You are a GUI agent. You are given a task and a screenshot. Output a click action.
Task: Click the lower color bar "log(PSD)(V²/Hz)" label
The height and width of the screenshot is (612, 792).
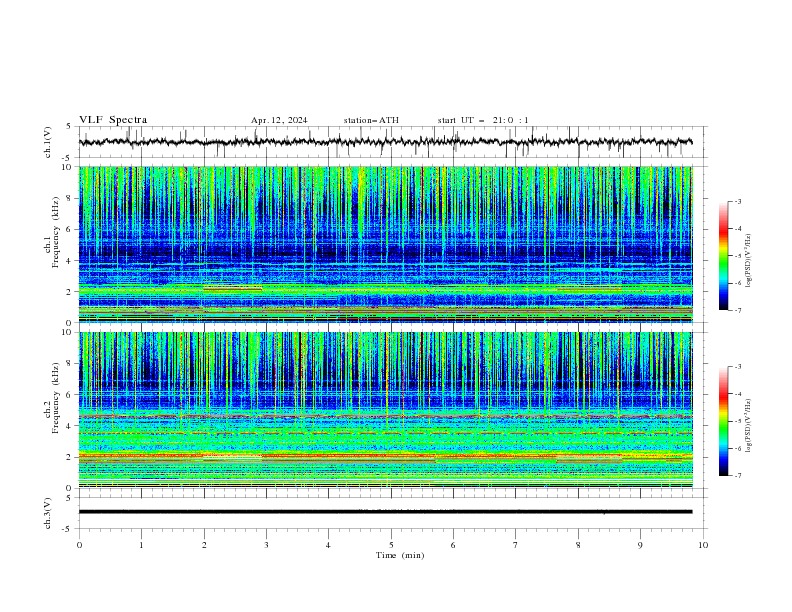748,426
